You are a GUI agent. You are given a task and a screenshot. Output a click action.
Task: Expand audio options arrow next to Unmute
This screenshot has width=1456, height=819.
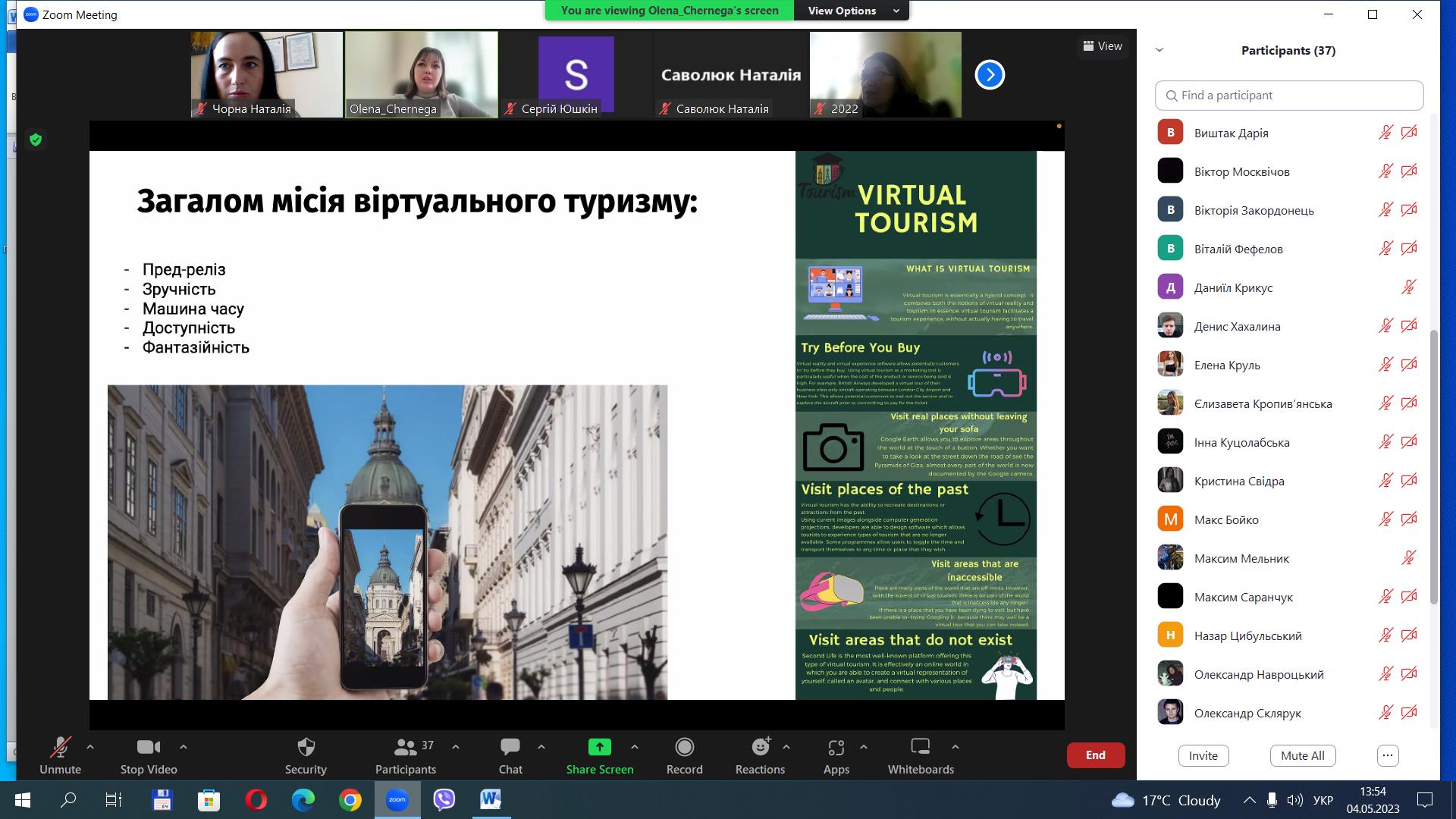point(90,747)
